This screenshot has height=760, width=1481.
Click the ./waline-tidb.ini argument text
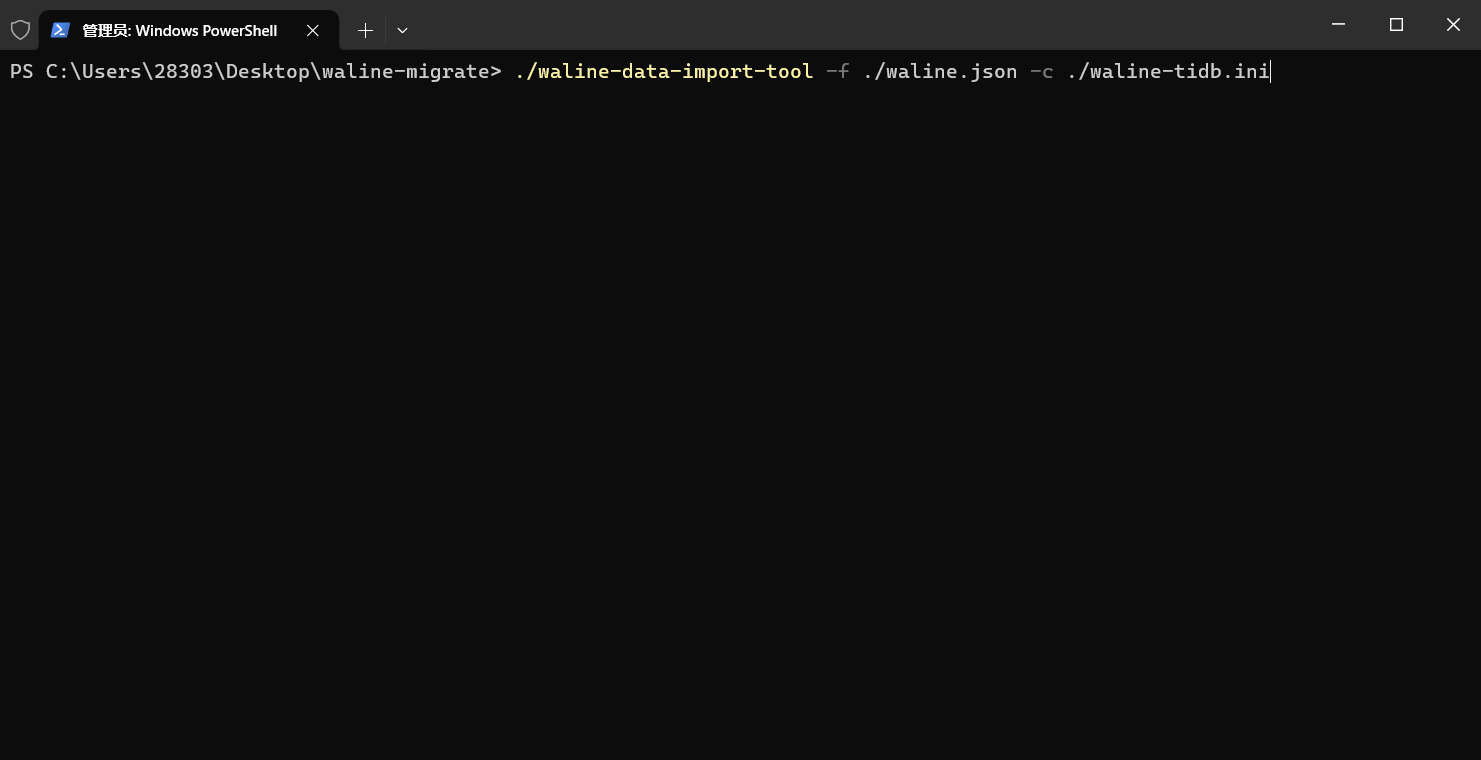click(1168, 71)
